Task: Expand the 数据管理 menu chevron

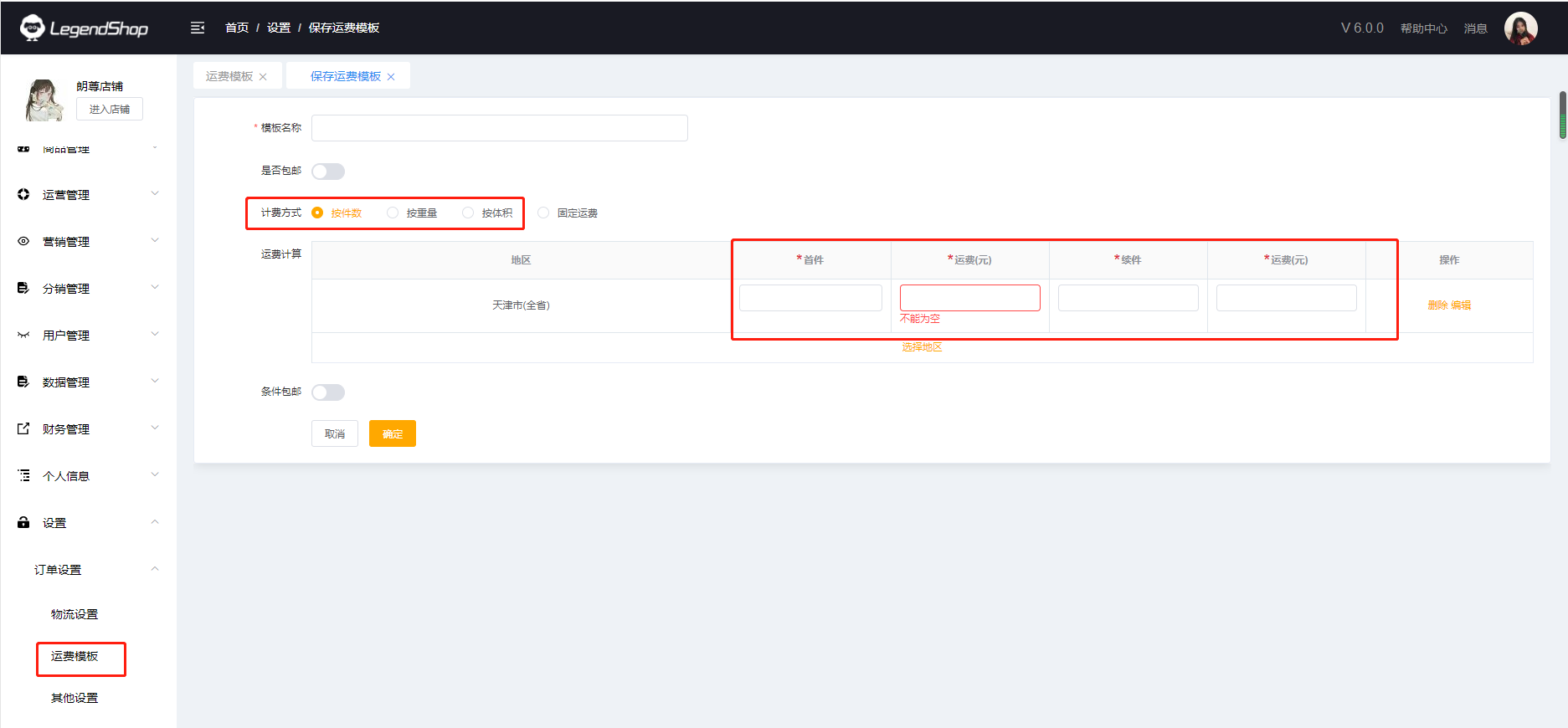Action: [x=155, y=381]
